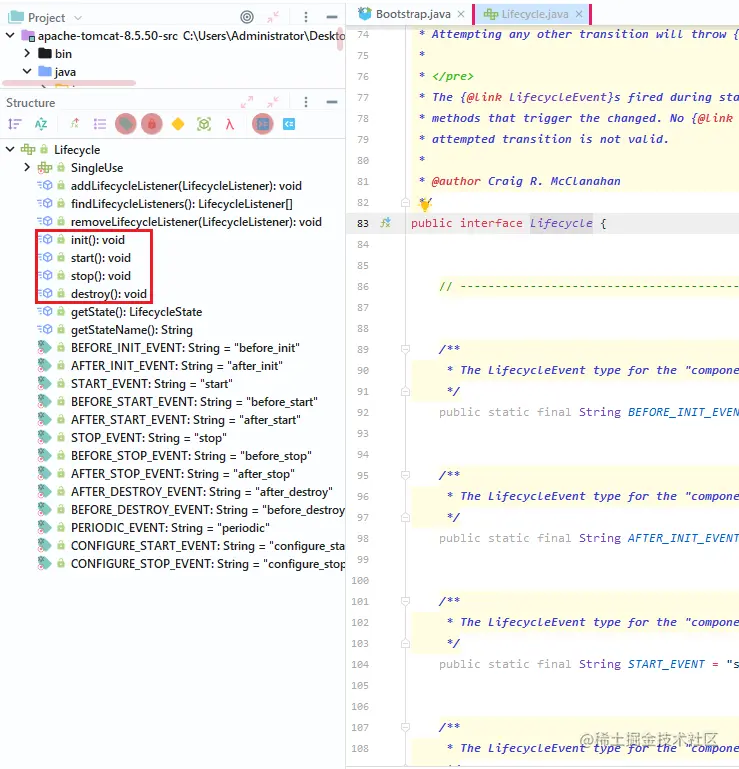Click line number 83 in the gutter
The image size is (739, 769).
[362, 223]
